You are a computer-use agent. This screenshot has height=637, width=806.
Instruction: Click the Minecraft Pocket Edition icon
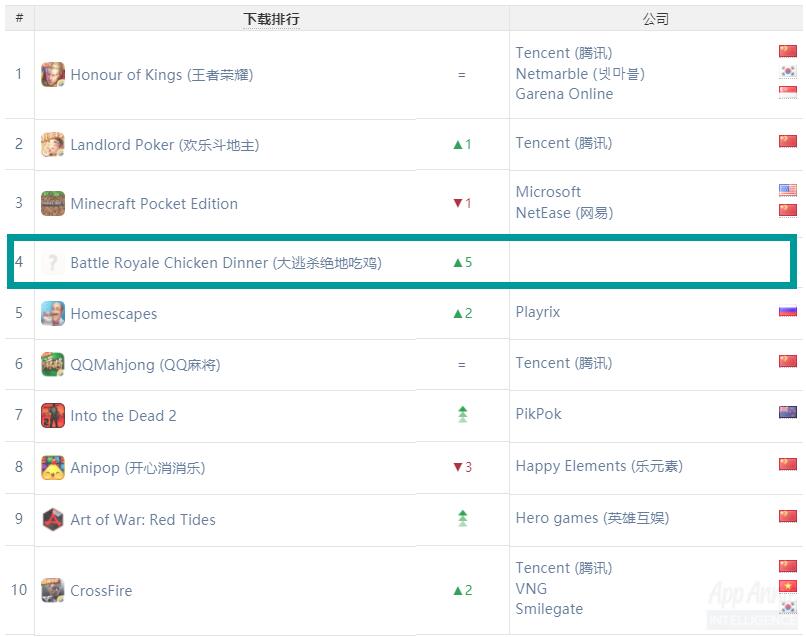[x=53, y=204]
